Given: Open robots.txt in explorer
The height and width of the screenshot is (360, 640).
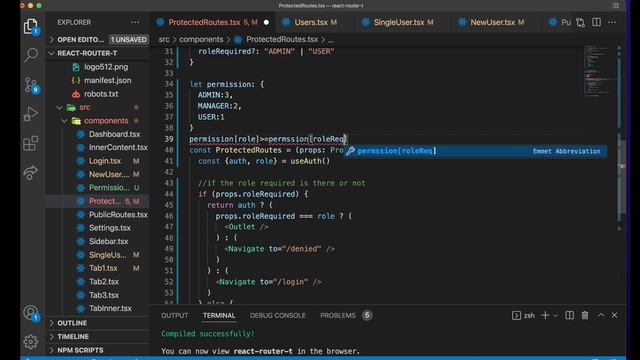Looking at the screenshot, I should point(101,94).
